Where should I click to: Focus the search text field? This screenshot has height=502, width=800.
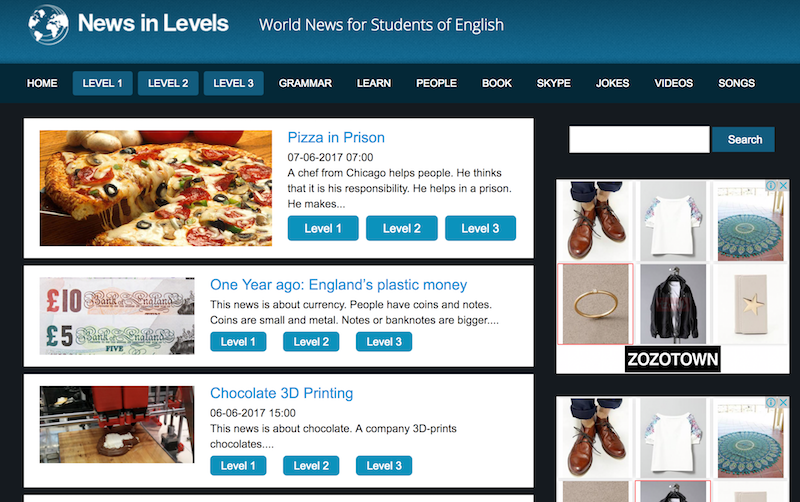pyautogui.click(x=639, y=139)
